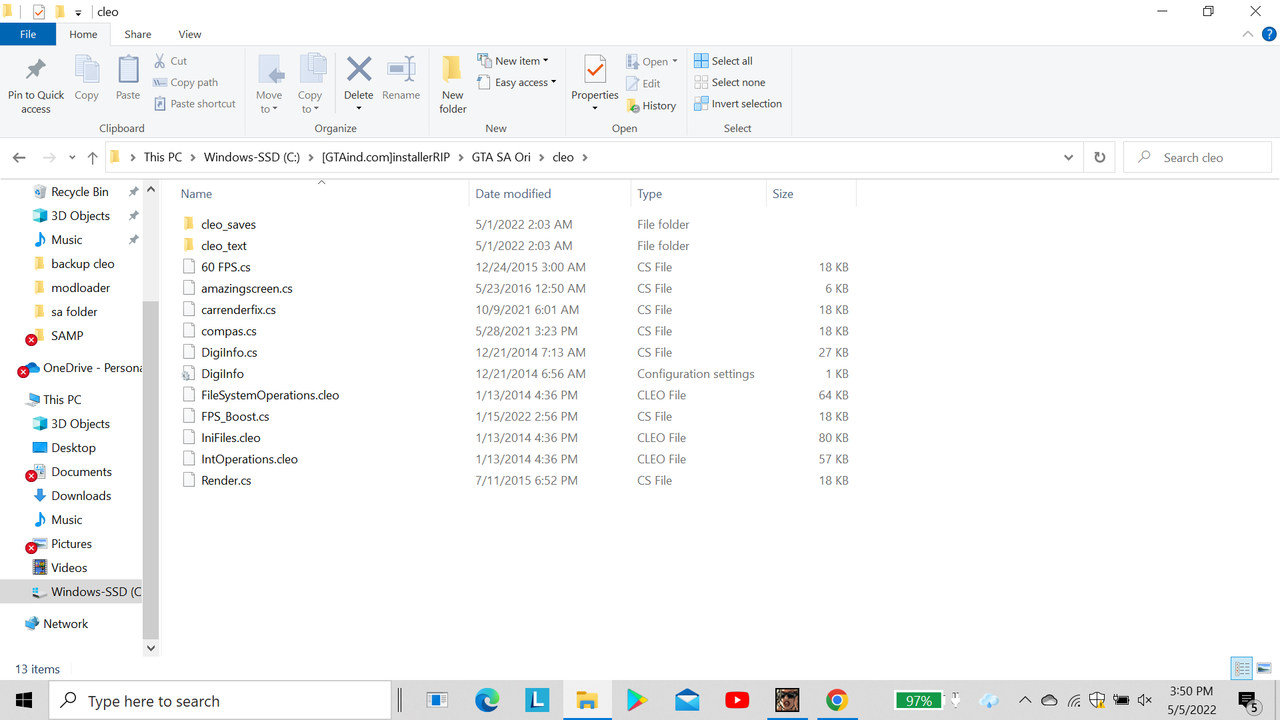This screenshot has width=1280, height=720.
Task: Go up one folder level arrow
Action: pyautogui.click(x=93, y=158)
